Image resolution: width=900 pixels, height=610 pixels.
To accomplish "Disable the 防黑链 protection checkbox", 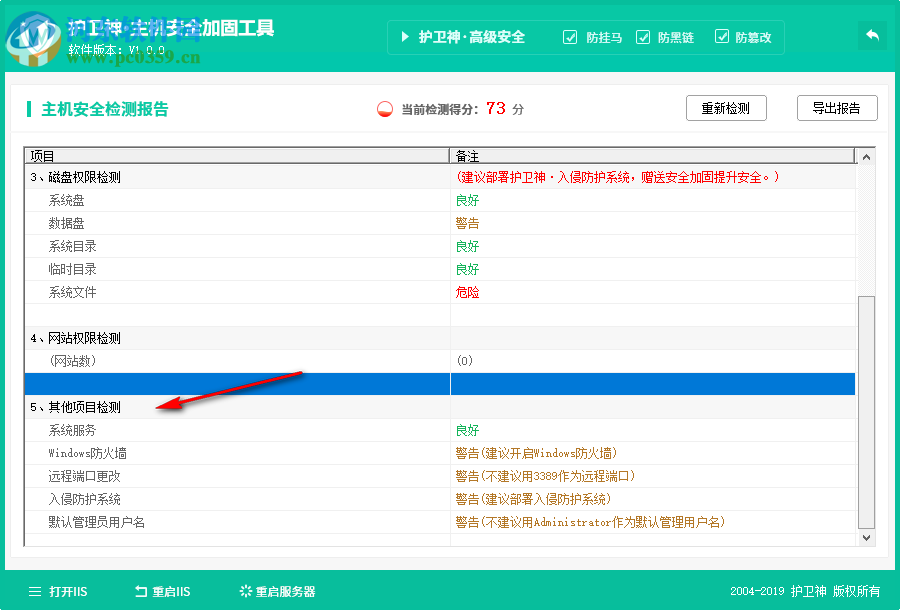I will 644,37.
